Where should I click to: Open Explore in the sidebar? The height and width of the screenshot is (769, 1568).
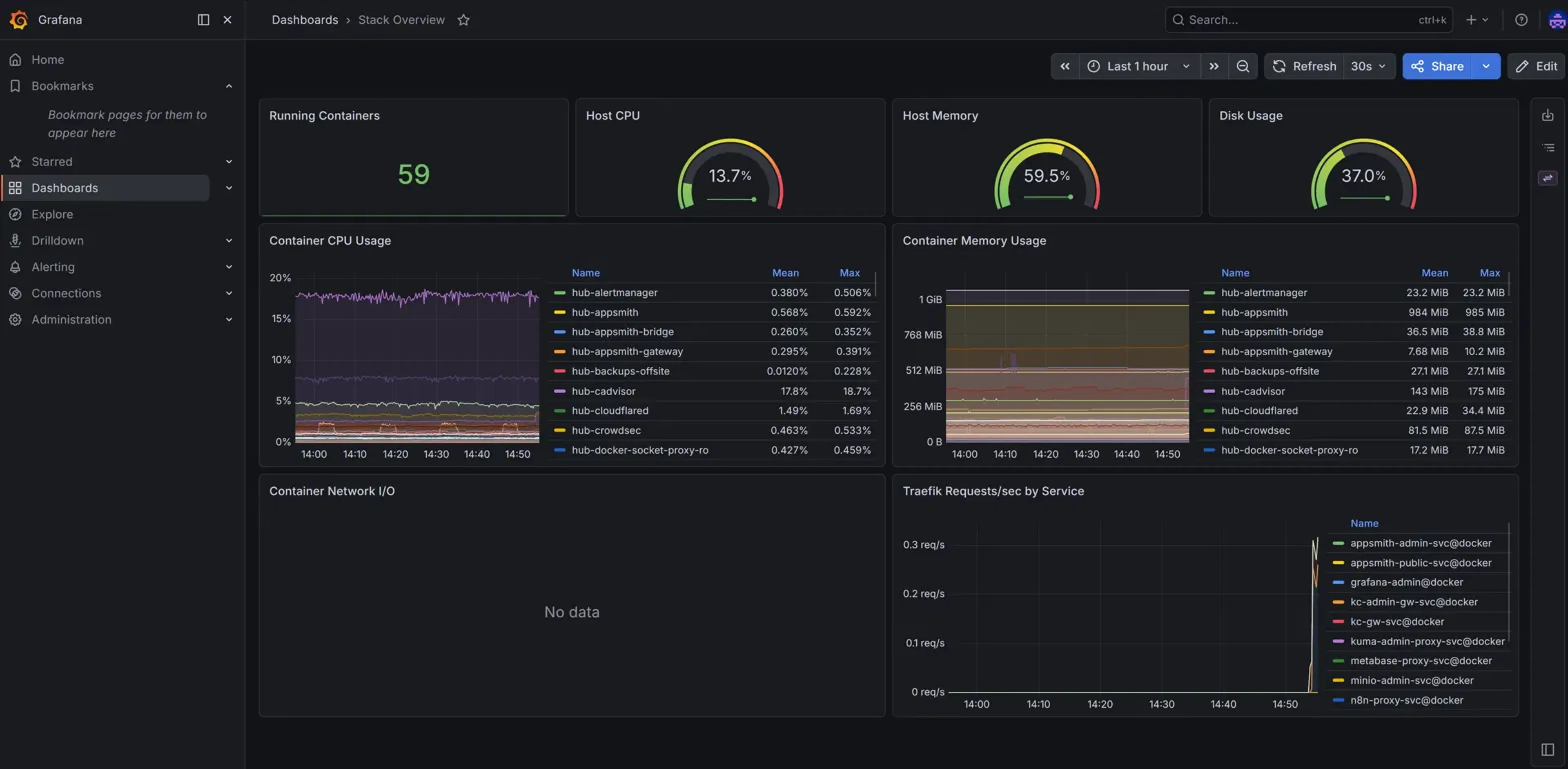52,214
